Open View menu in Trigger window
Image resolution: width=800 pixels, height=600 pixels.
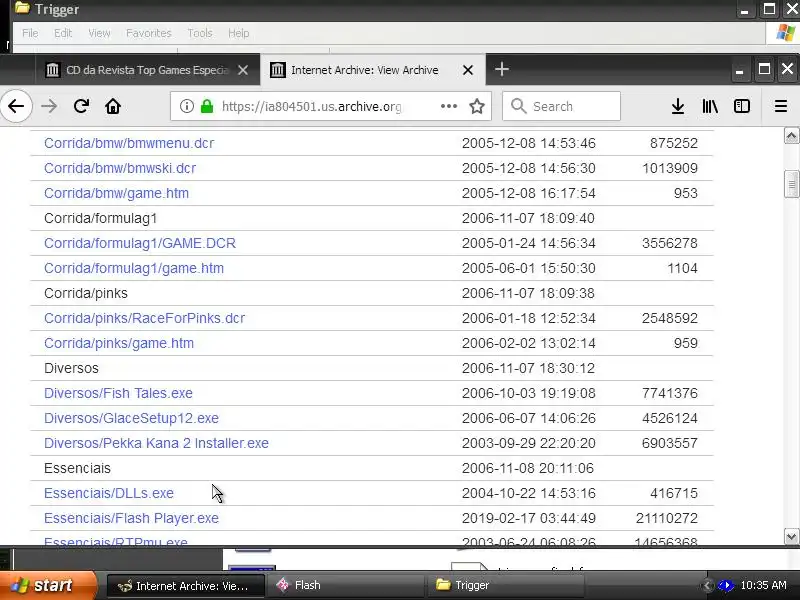tap(99, 33)
